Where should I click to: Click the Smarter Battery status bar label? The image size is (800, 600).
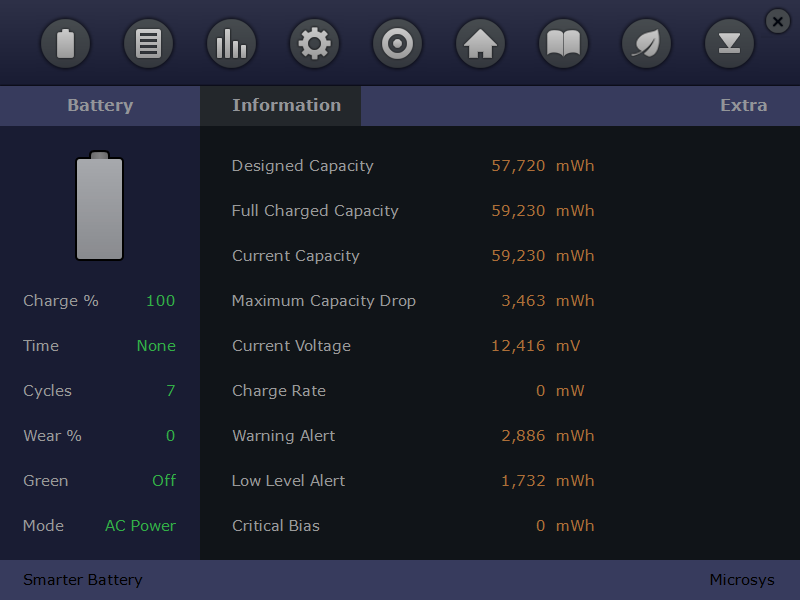(82, 580)
